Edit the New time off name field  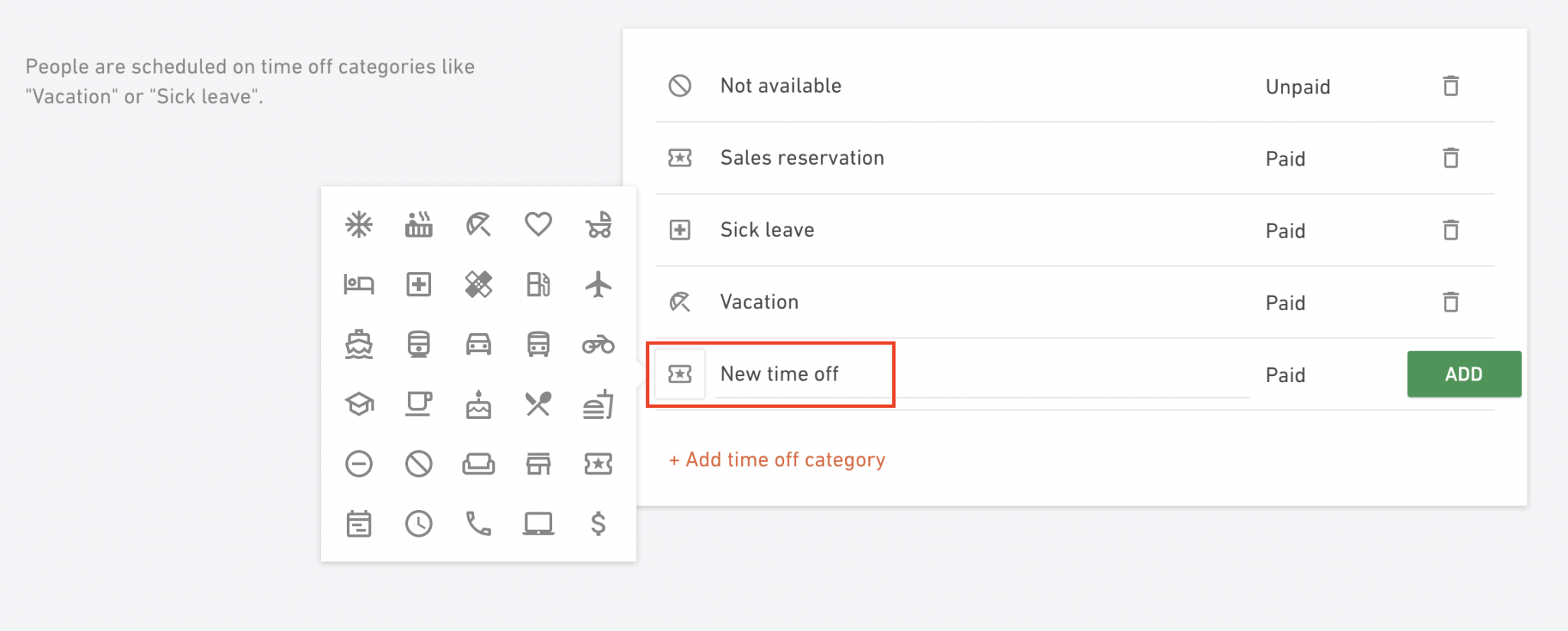coord(982,374)
